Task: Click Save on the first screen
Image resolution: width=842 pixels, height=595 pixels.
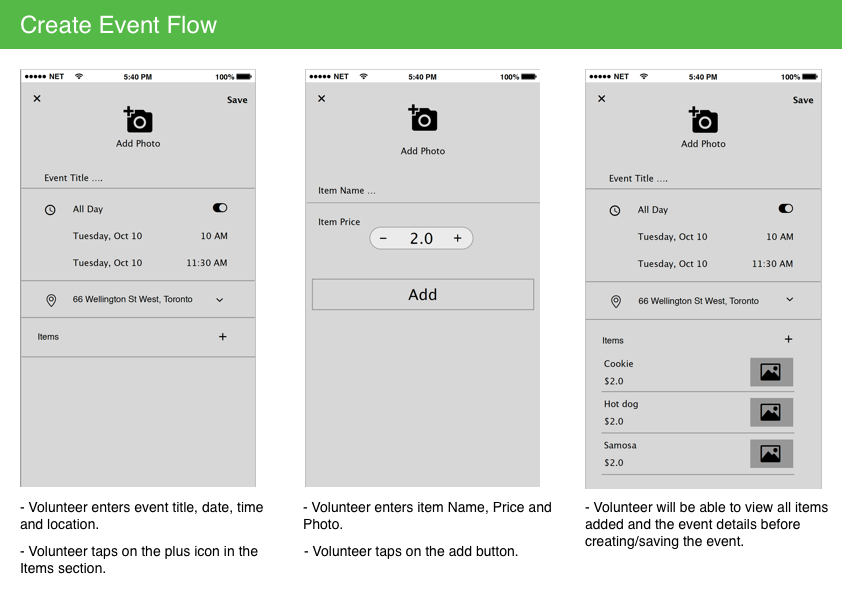Action: pos(237,99)
